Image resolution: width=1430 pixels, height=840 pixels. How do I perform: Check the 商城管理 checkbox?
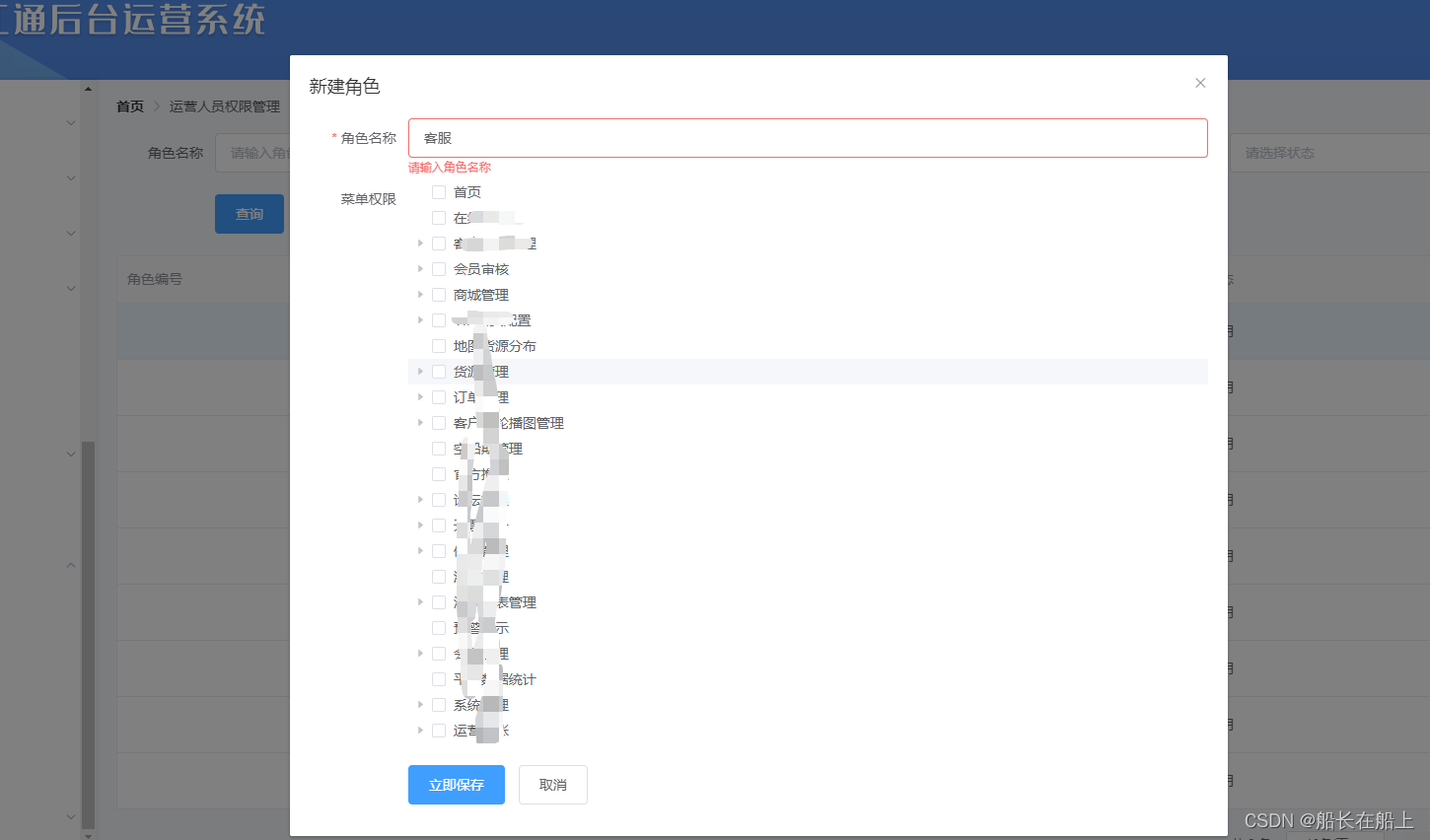439,295
